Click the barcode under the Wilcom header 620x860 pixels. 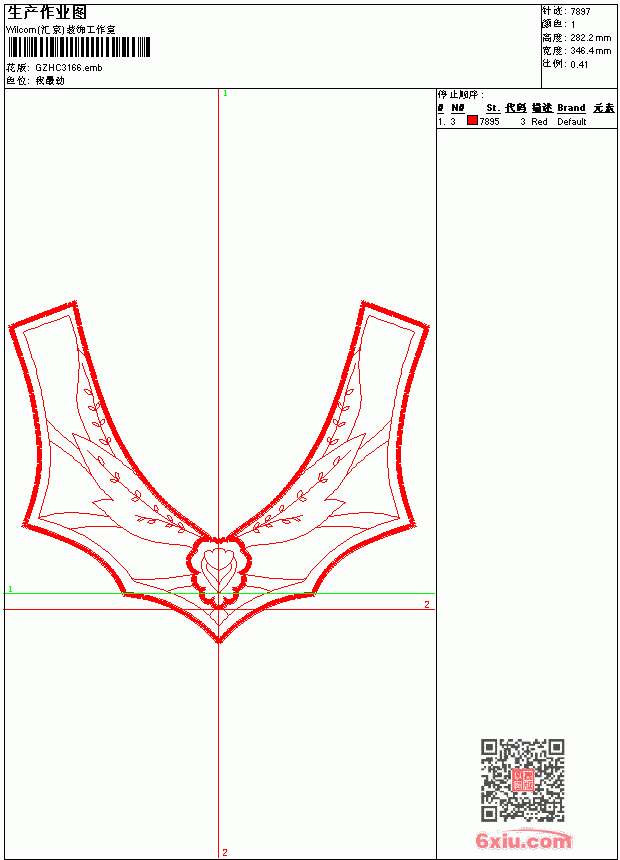point(78,47)
